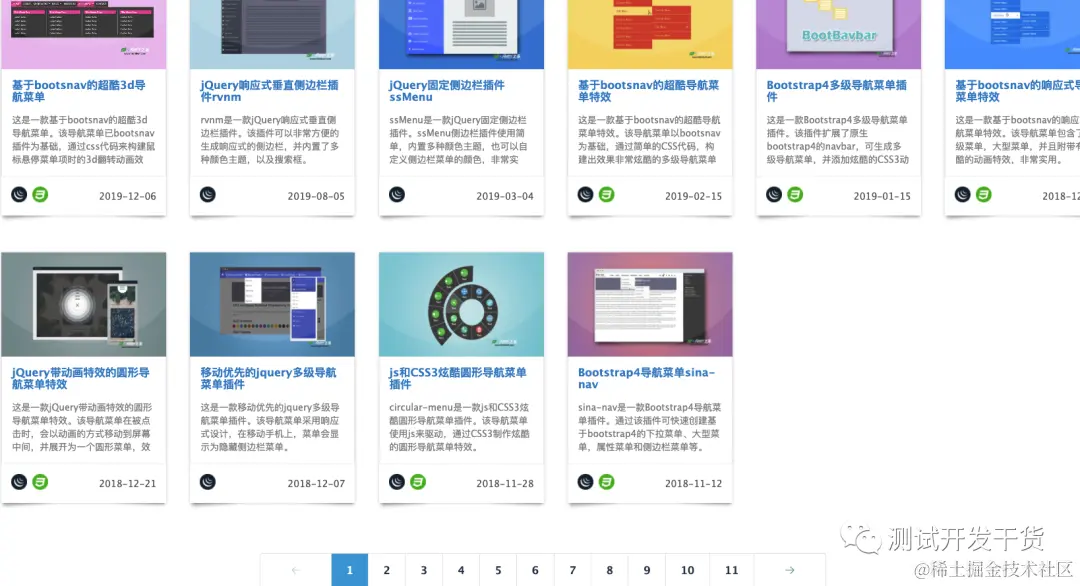The height and width of the screenshot is (586, 1080).
Task: Click the date 2019-08-05
Action: pos(316,196)
